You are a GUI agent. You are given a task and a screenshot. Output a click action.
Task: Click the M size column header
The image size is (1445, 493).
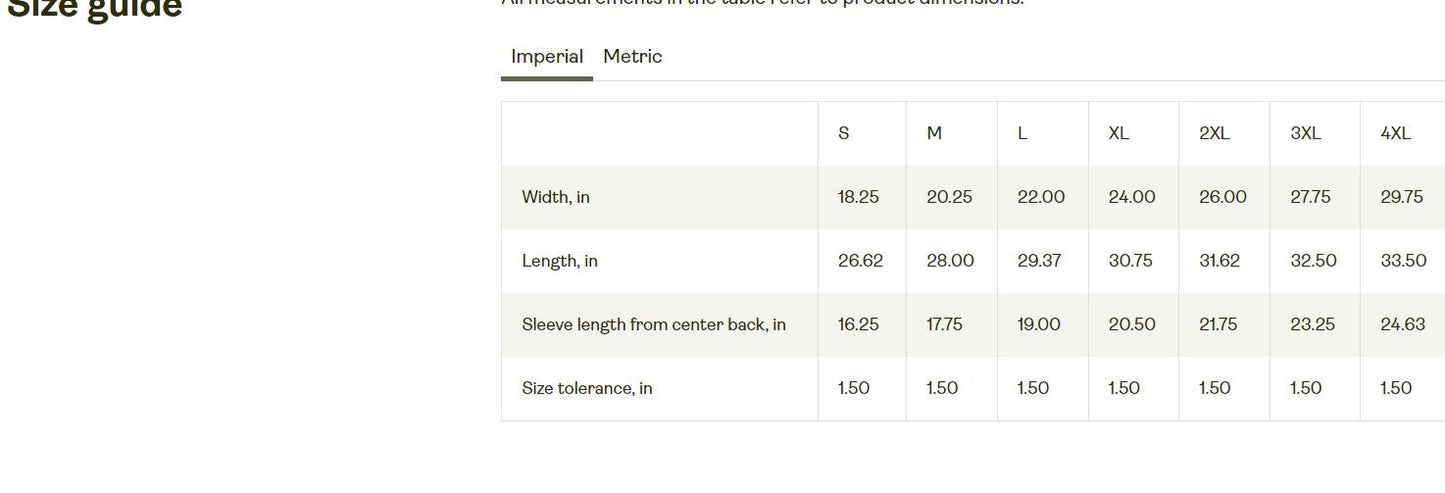[934, 134]
